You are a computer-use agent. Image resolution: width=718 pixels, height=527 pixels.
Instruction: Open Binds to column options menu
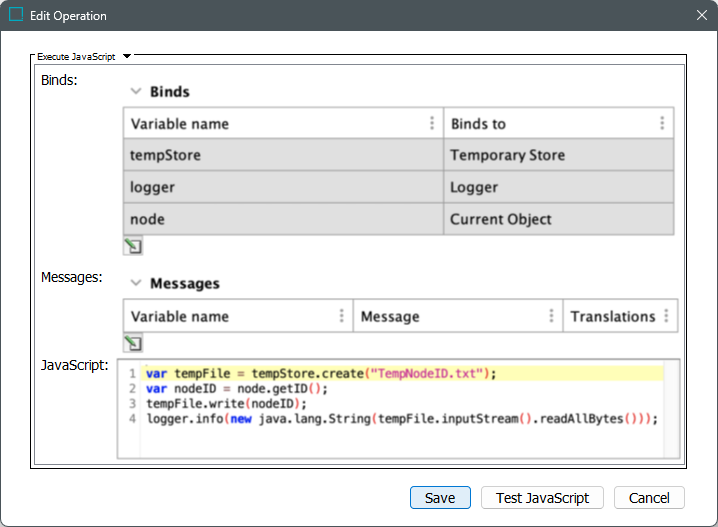pyautogui.click(x=662, y=123)
